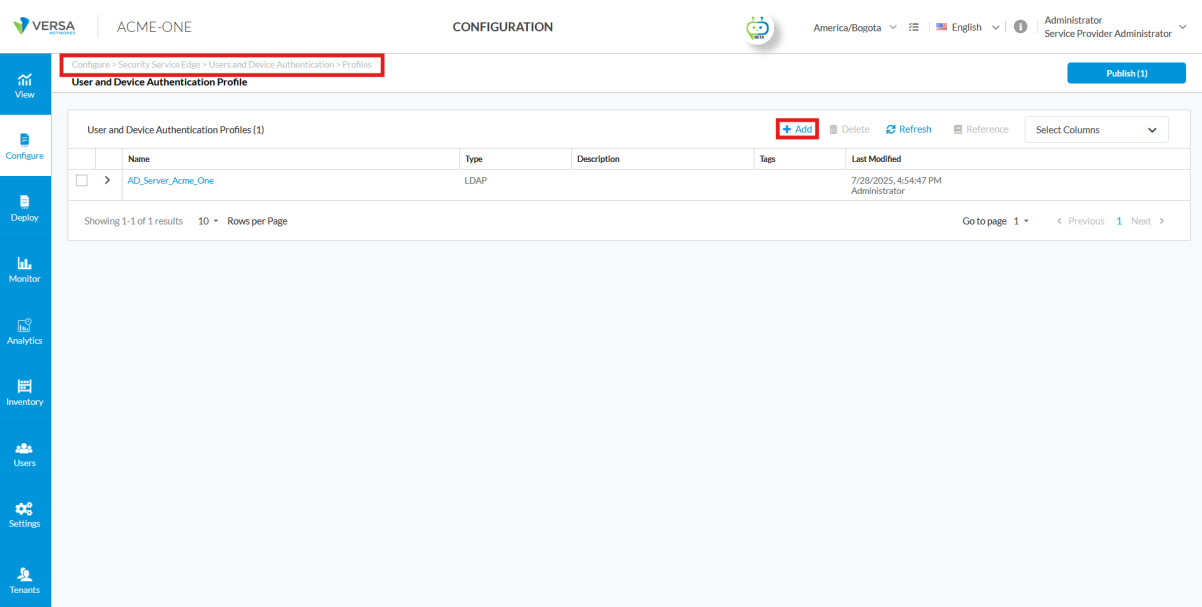Image resolution: width=1202 pixels, height=607 pixels.
Task: Open the View section in the sidebar
Action: (x=25, y=86)
